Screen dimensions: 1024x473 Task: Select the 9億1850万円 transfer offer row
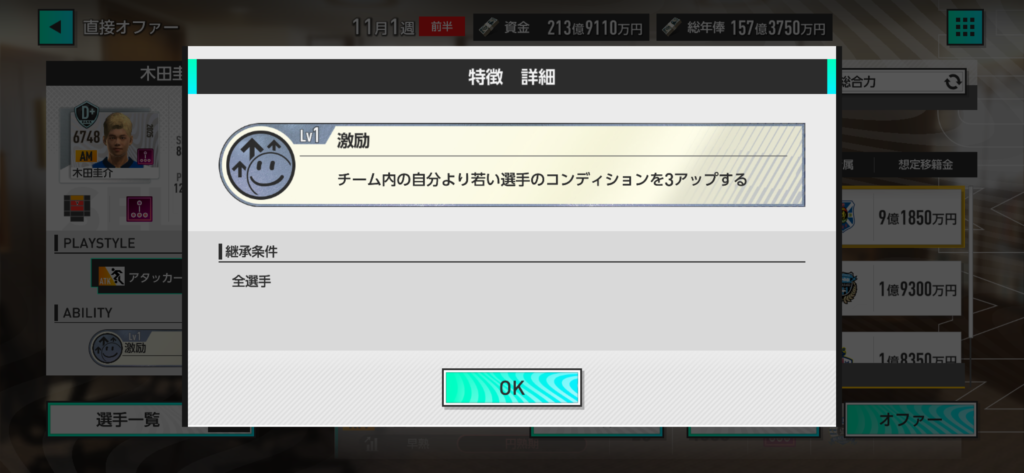click(901, 217)
